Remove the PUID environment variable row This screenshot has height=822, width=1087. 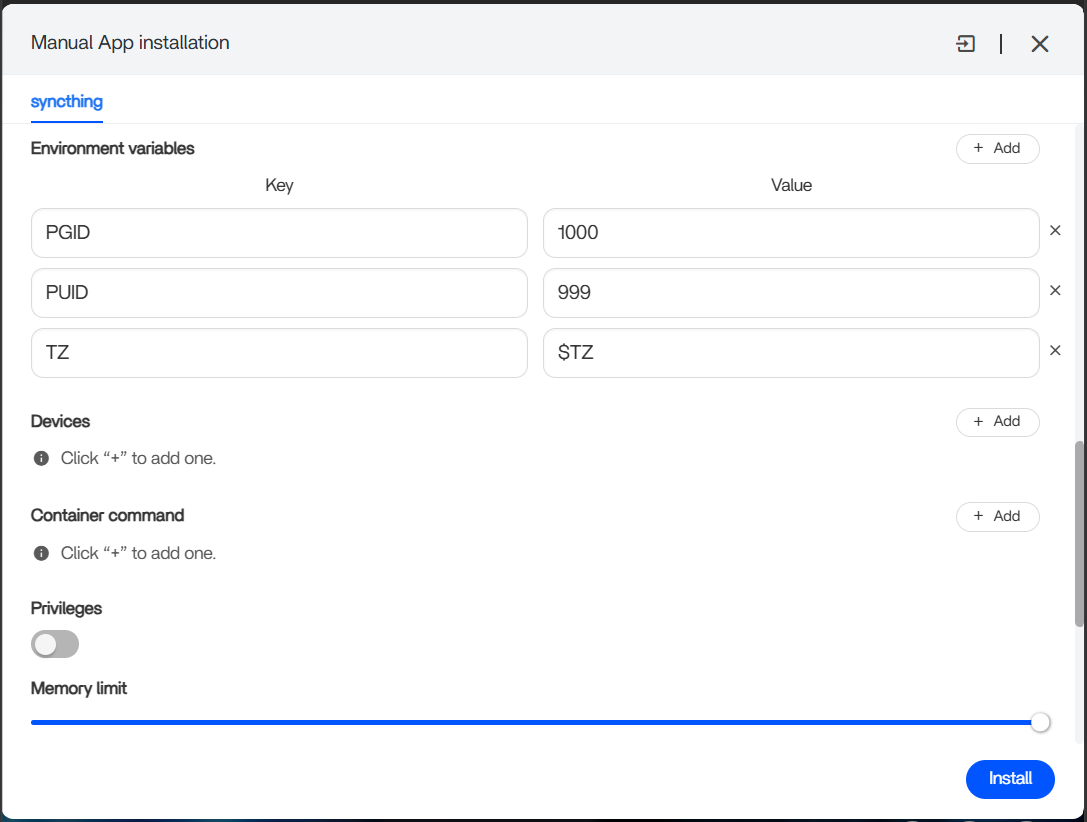1055,290
